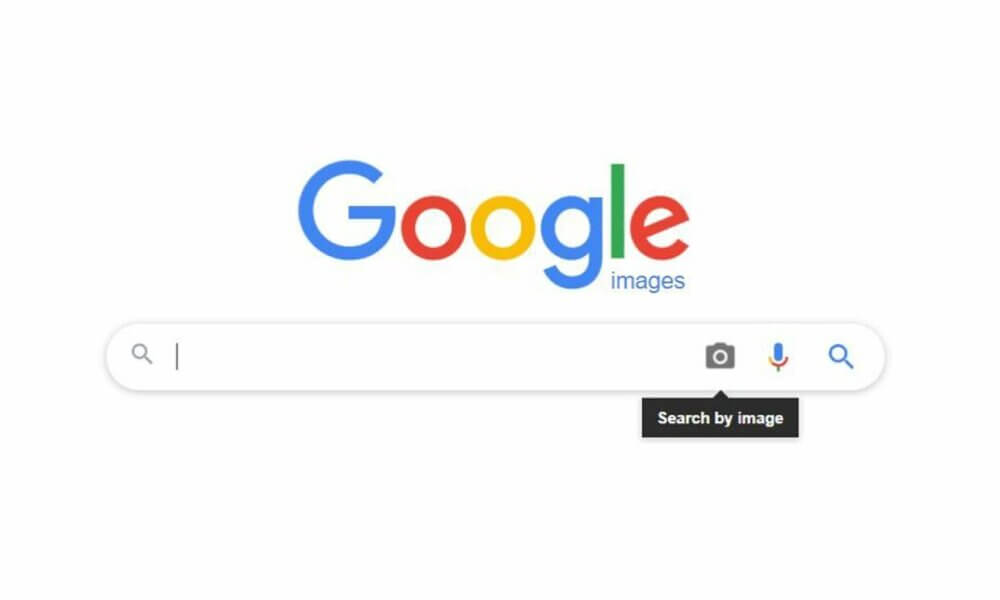
Task: Click the blue capital G logo letter
Action: (x=347, y=210)
